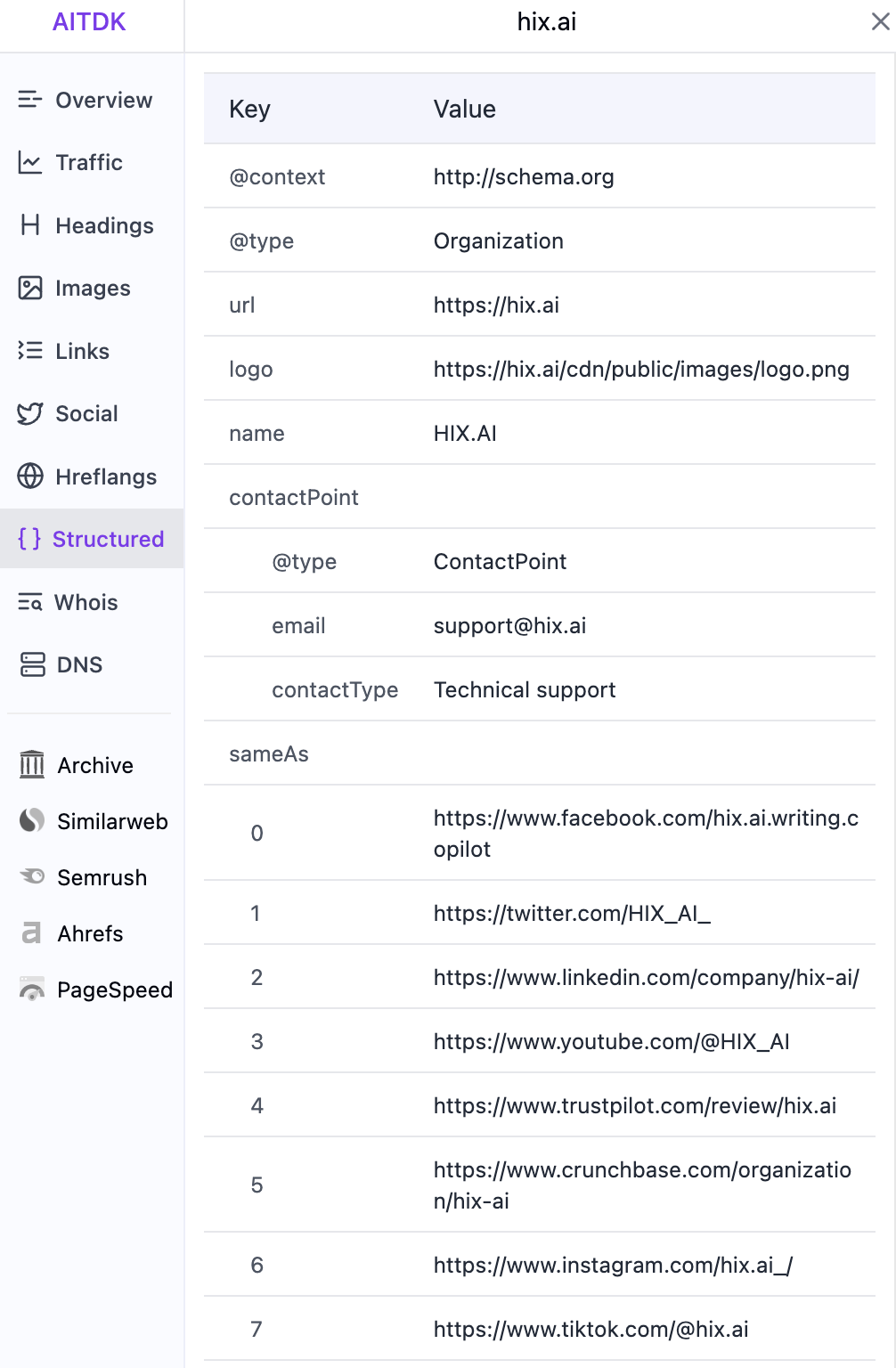Click the Headings H icon
This screenshot has width=896, height=1368.
click(x=30, y=225)
